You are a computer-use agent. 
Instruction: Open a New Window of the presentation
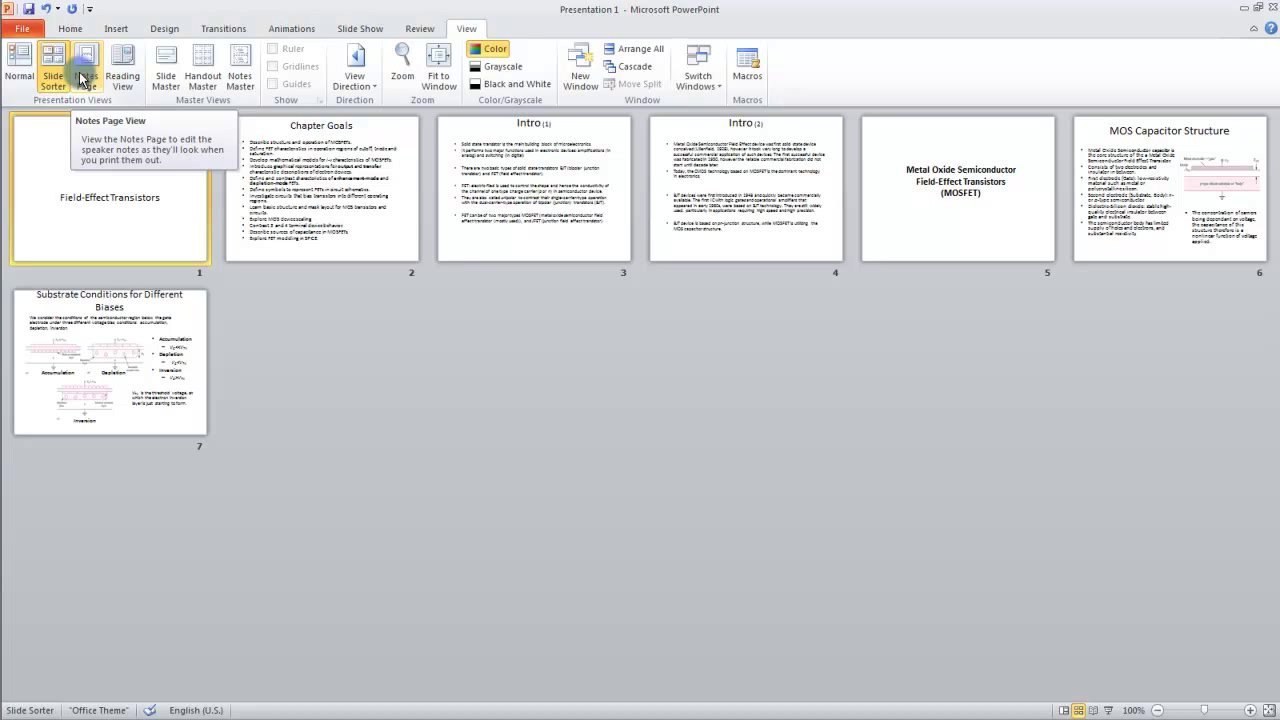580,67
